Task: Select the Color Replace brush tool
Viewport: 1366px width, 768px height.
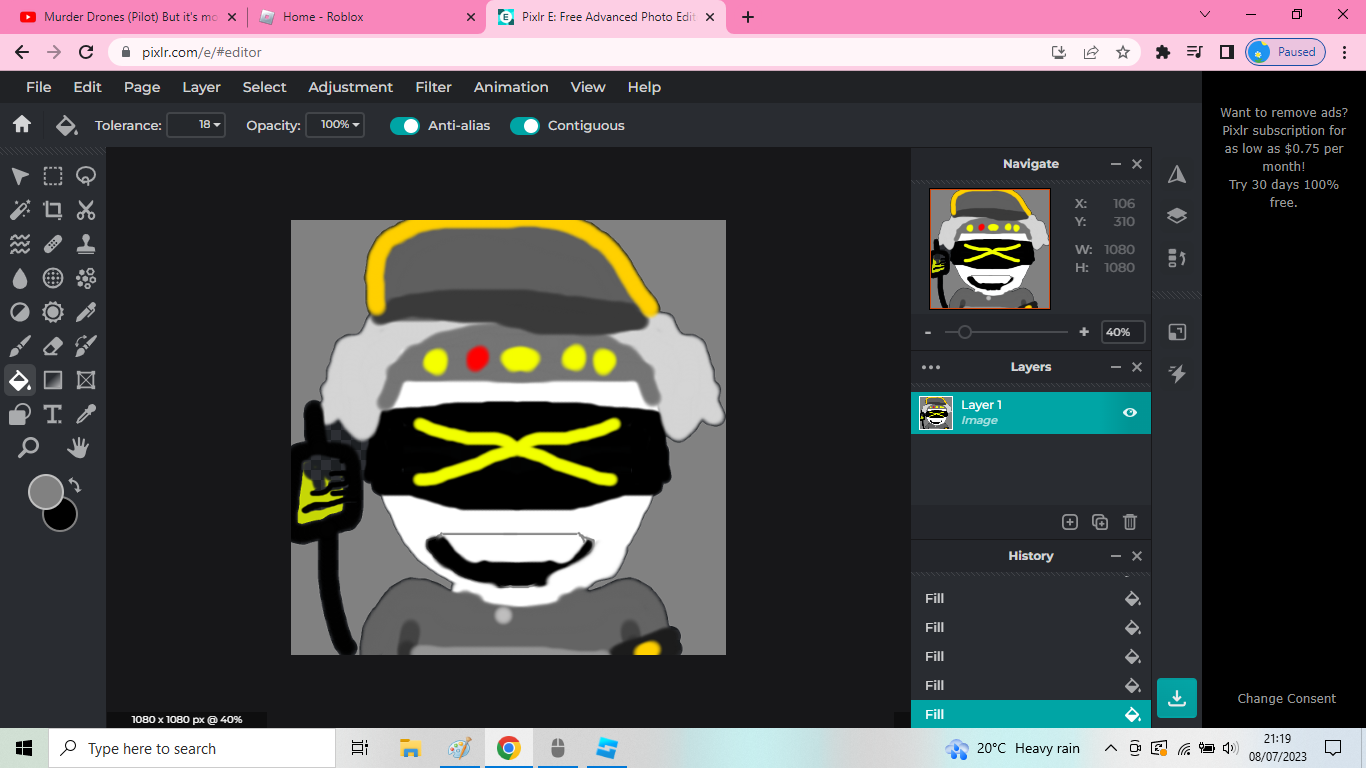Action: (86, 346)
